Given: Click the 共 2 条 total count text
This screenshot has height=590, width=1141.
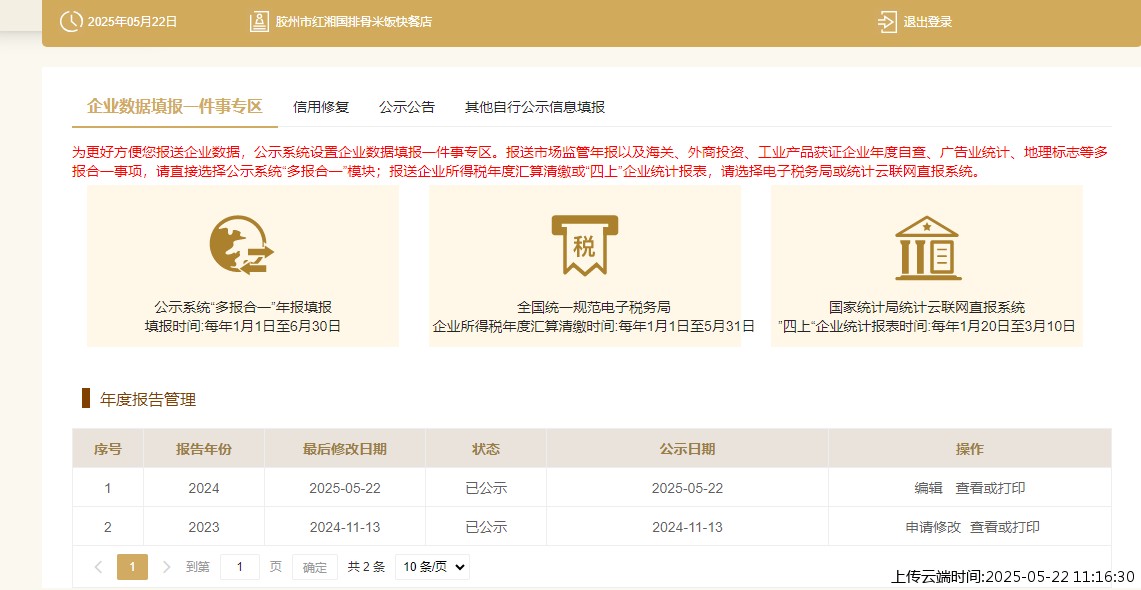Looking at the screenshot, I should point(366,567).
